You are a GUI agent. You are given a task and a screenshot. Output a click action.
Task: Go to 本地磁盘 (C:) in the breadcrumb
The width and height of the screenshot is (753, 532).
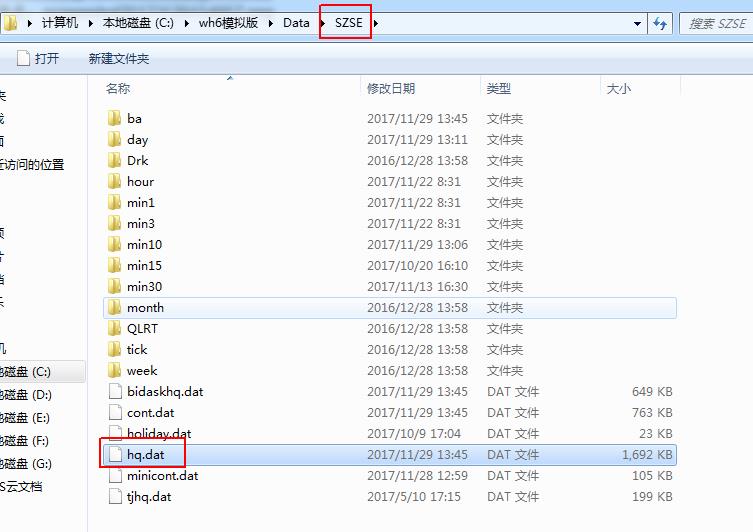[x=138, y=23]
